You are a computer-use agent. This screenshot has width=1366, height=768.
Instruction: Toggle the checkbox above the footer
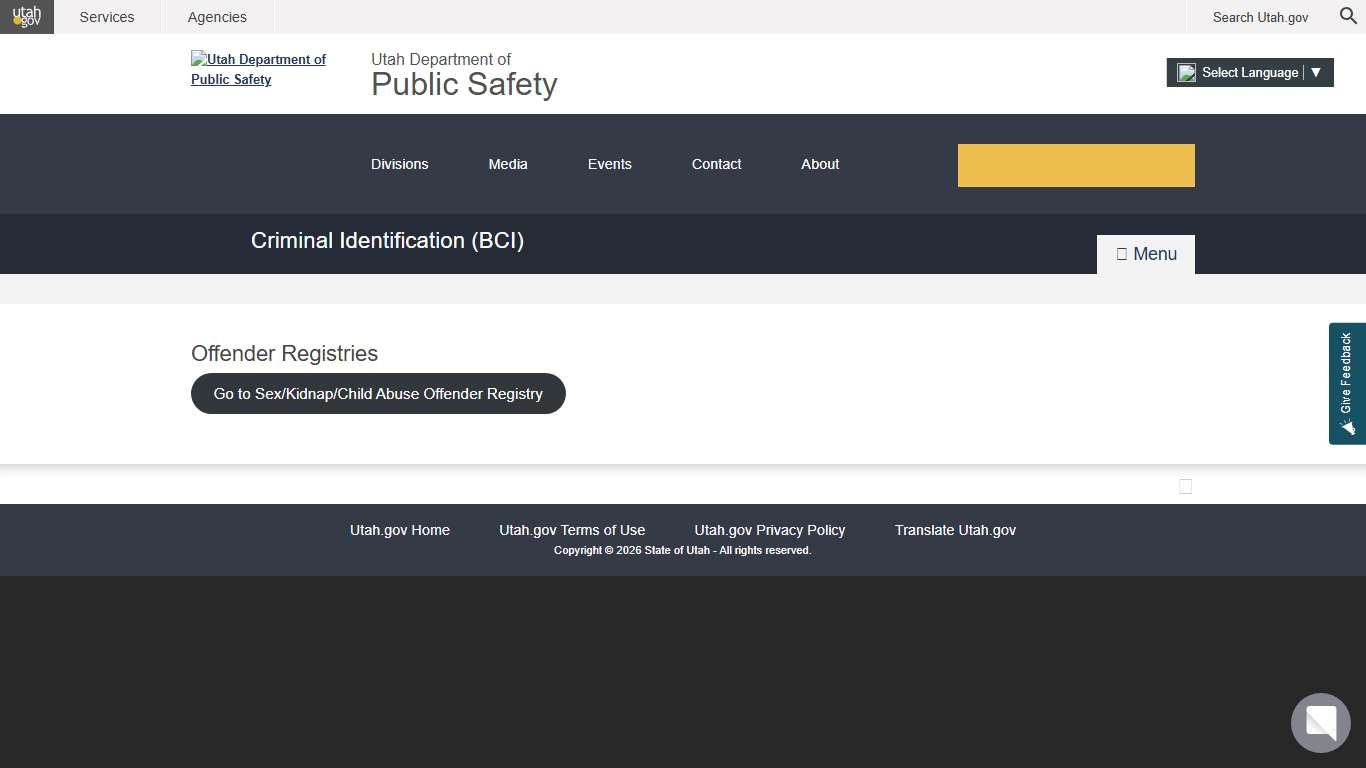click(1185, 486)
